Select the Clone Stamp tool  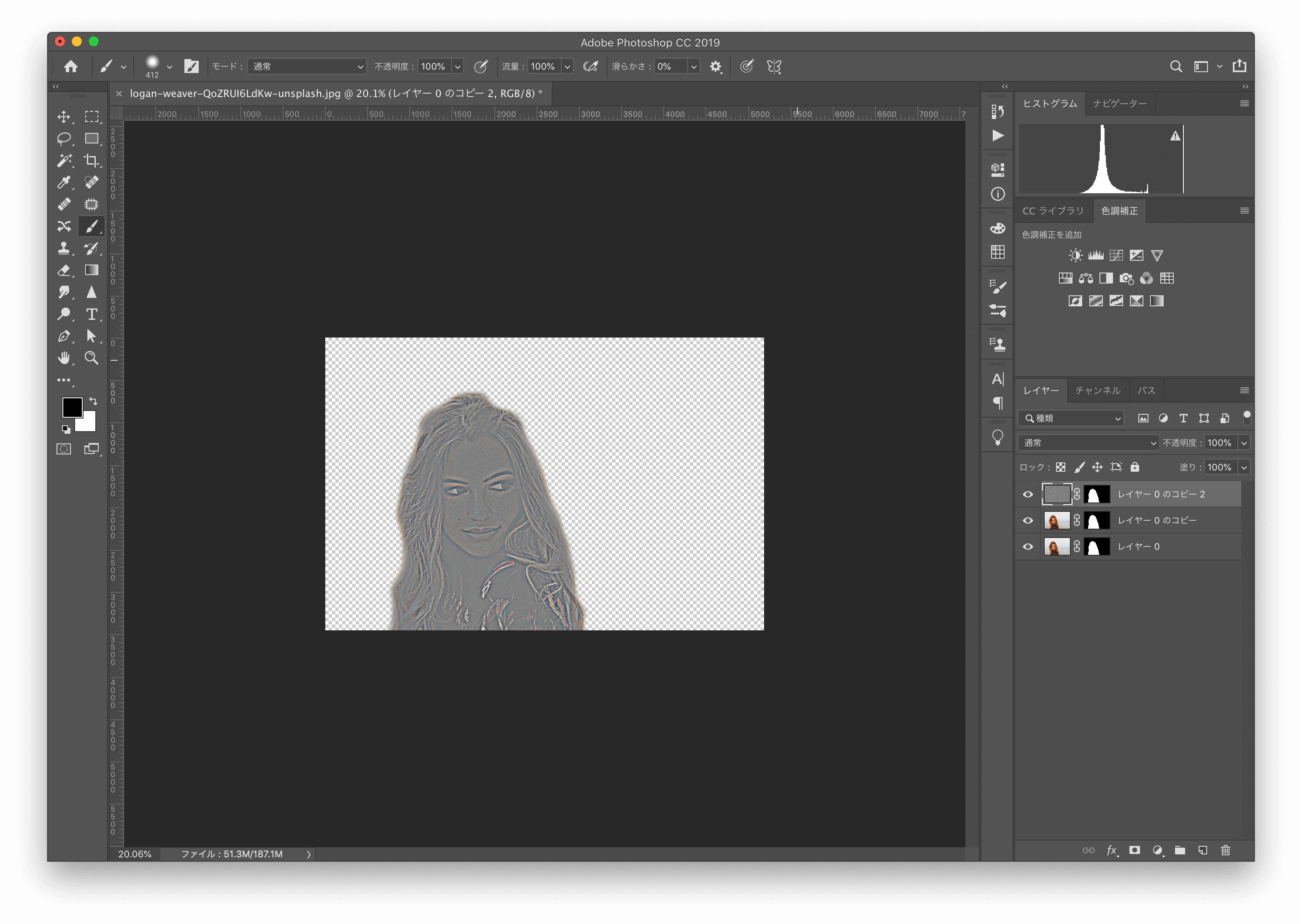click(64, 248)
